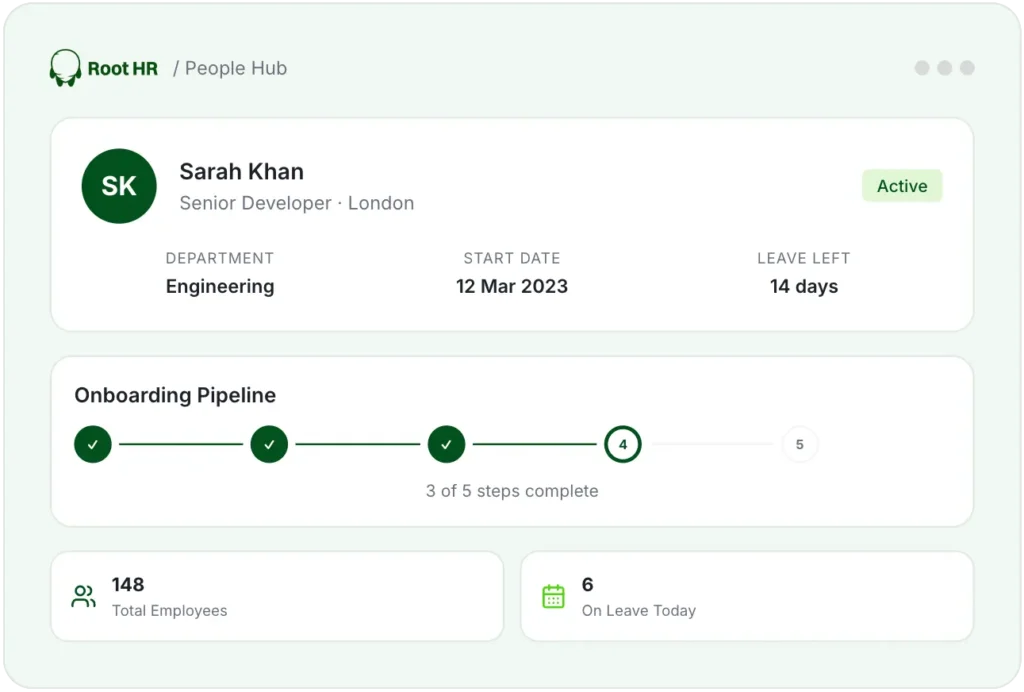The height and width of the screenshot is (692, 1024).
Task: Click the 6 on-leave count
Action: pos(588,584)
